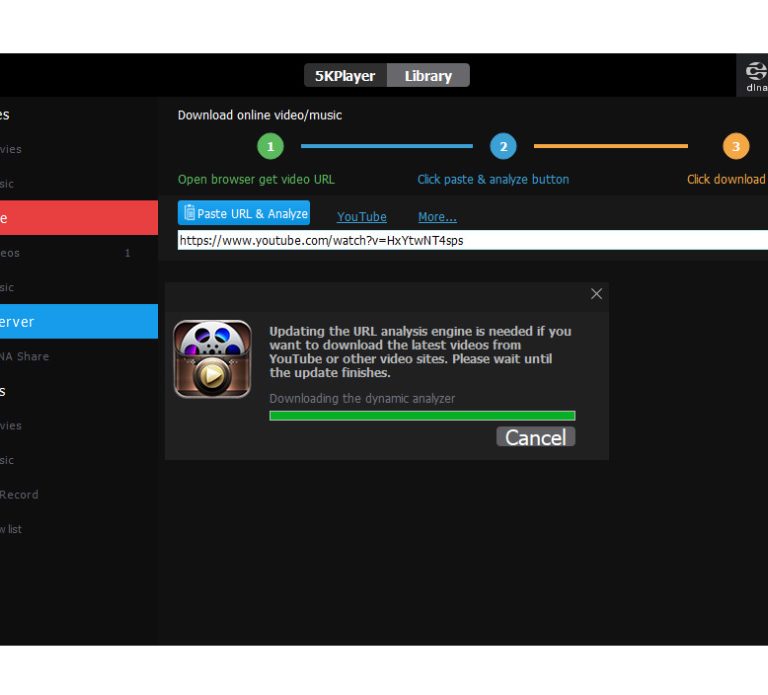Click the Paste URL & Analyze button
The height and width of the screenshot is (695, 768).
[244, 213]
